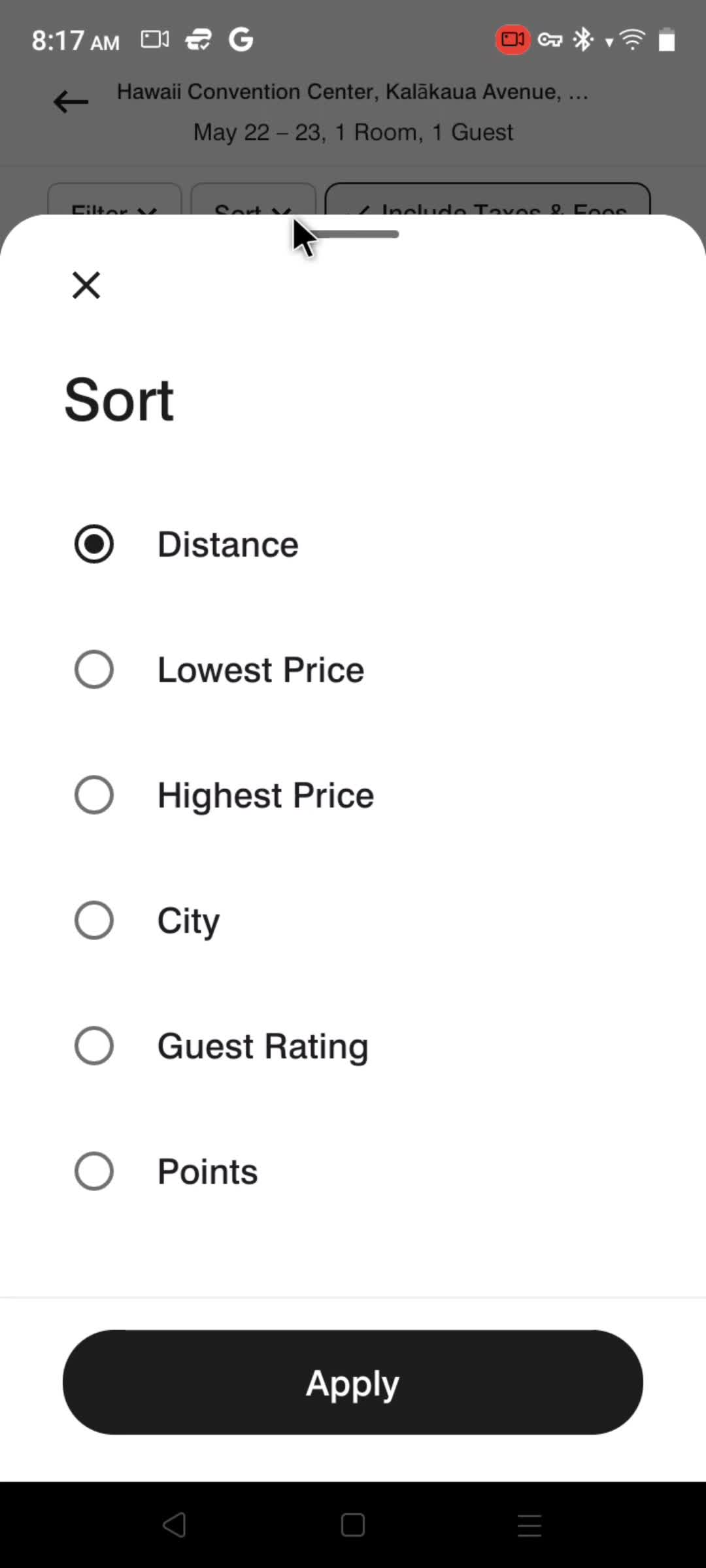Tap the back arrow beside hotel search

71,102
